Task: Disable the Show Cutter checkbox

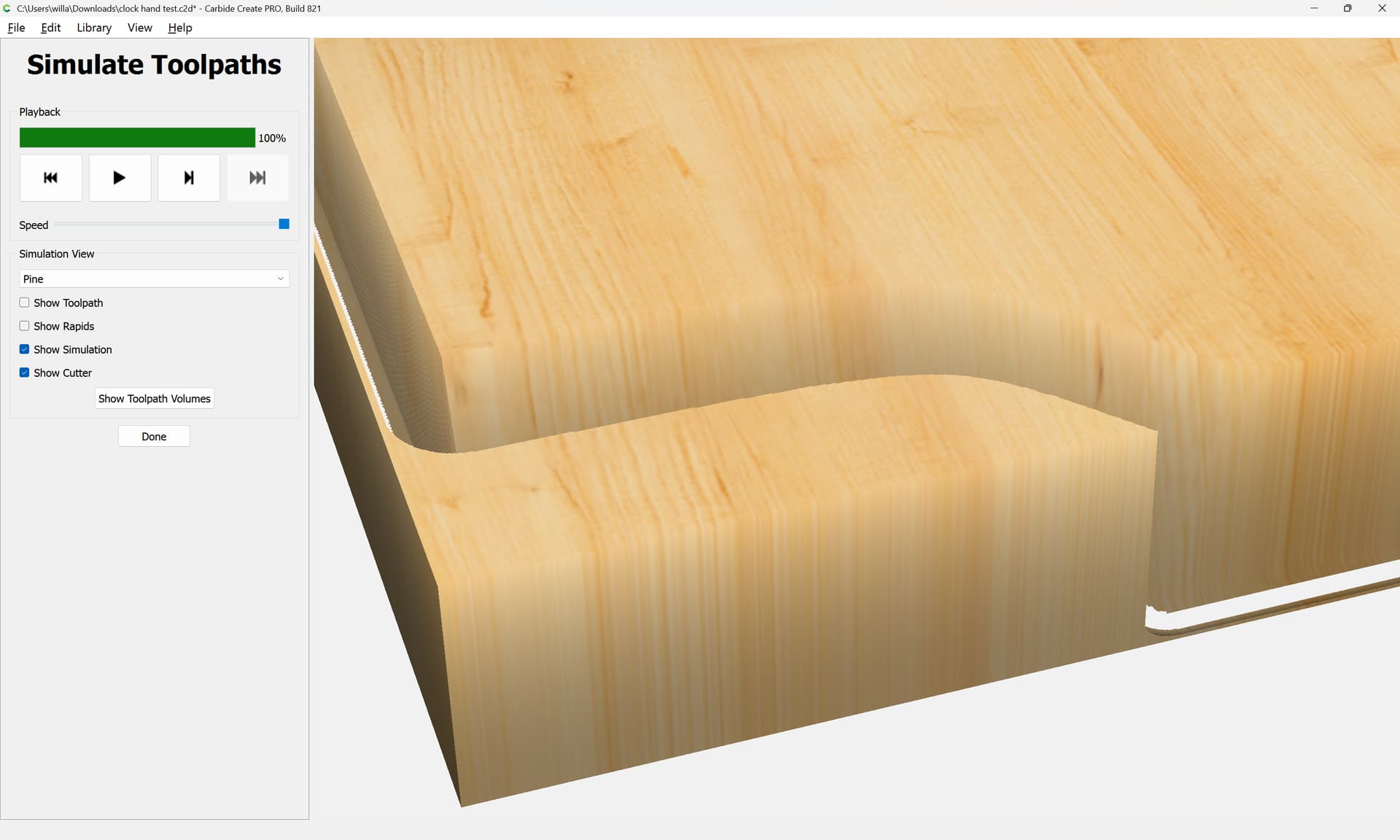Action: (25, 373)
